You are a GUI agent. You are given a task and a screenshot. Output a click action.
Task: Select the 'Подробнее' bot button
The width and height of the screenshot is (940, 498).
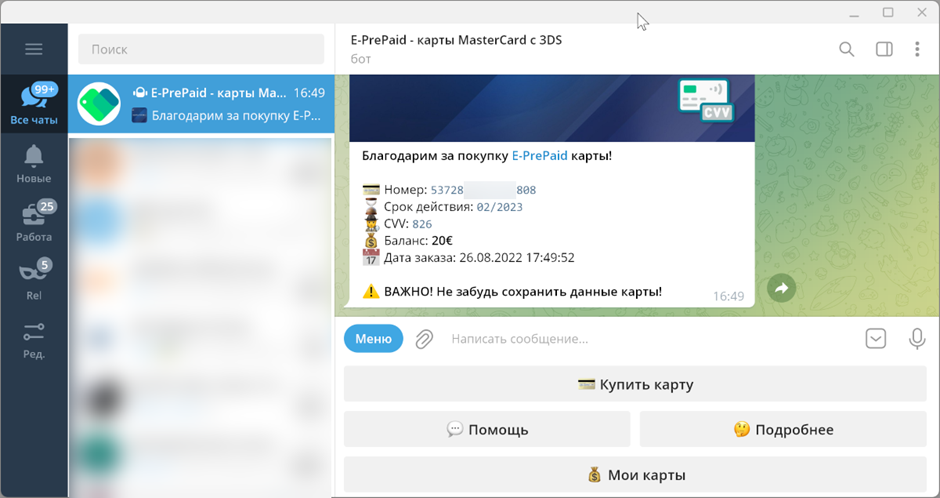click(x=783, y=429)
